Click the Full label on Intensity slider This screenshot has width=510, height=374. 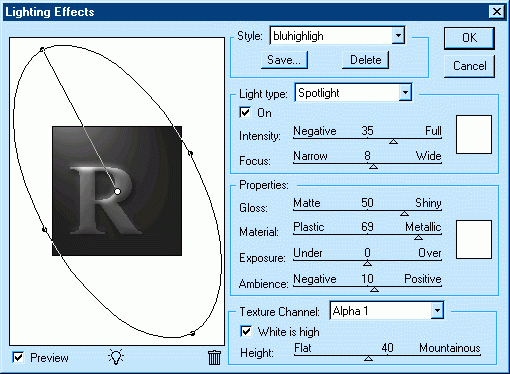click(433, 131)
